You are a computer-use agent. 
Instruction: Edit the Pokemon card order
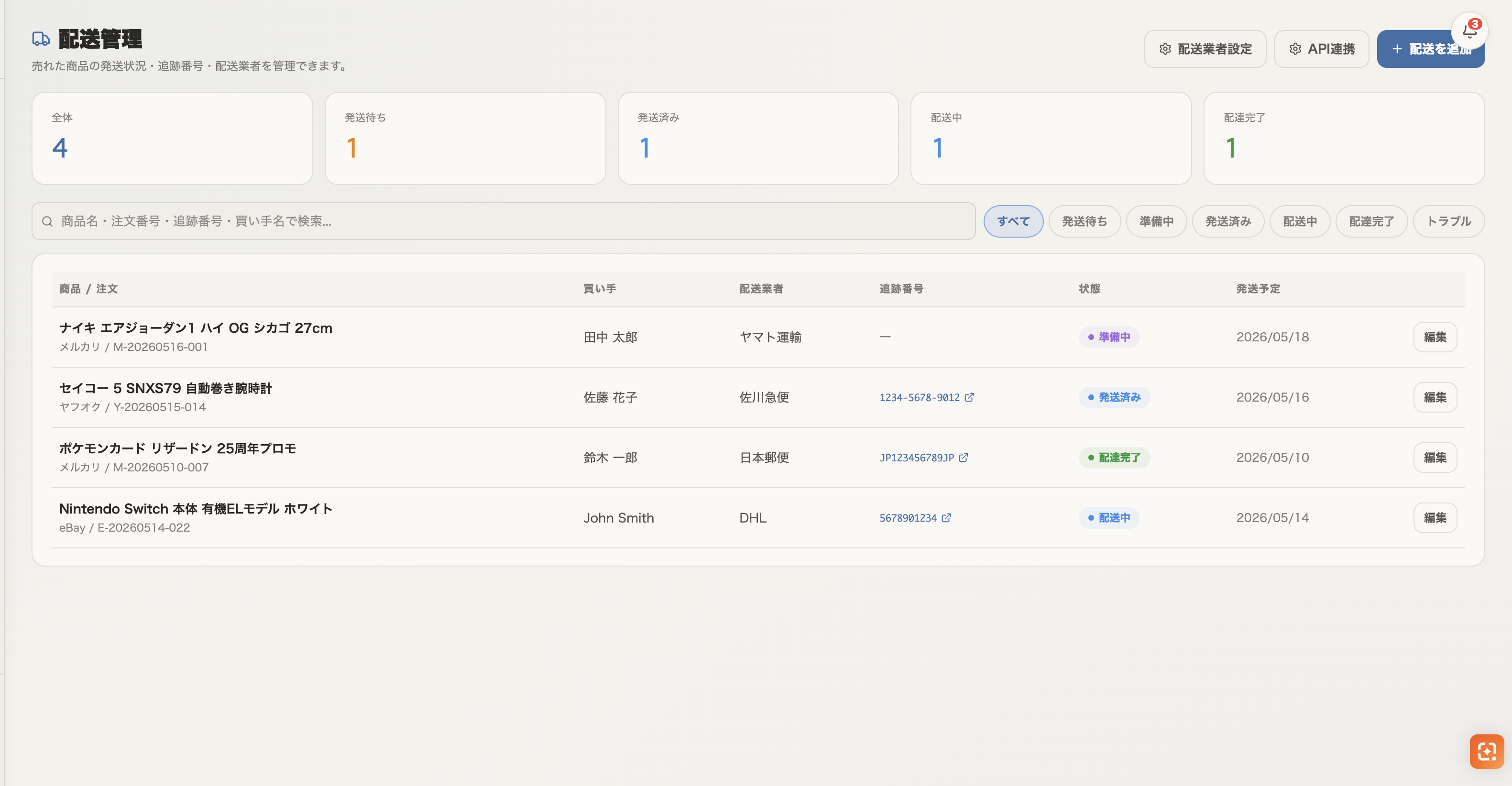(x=1435, y=457)
